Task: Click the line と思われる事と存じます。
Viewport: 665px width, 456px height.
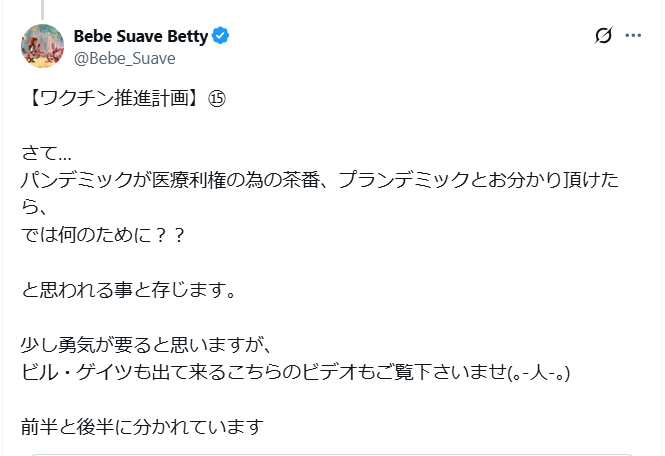Action: 128,292
